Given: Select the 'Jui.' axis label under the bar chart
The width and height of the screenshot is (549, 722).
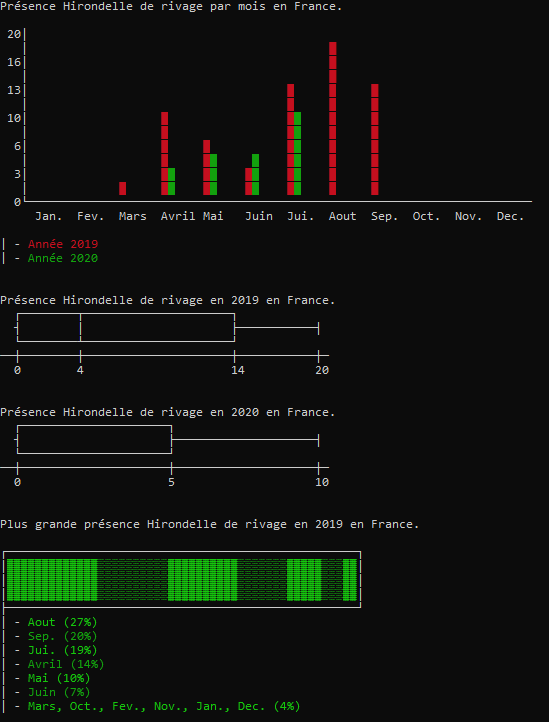Looking at the screenshot, I should (301, 216).
